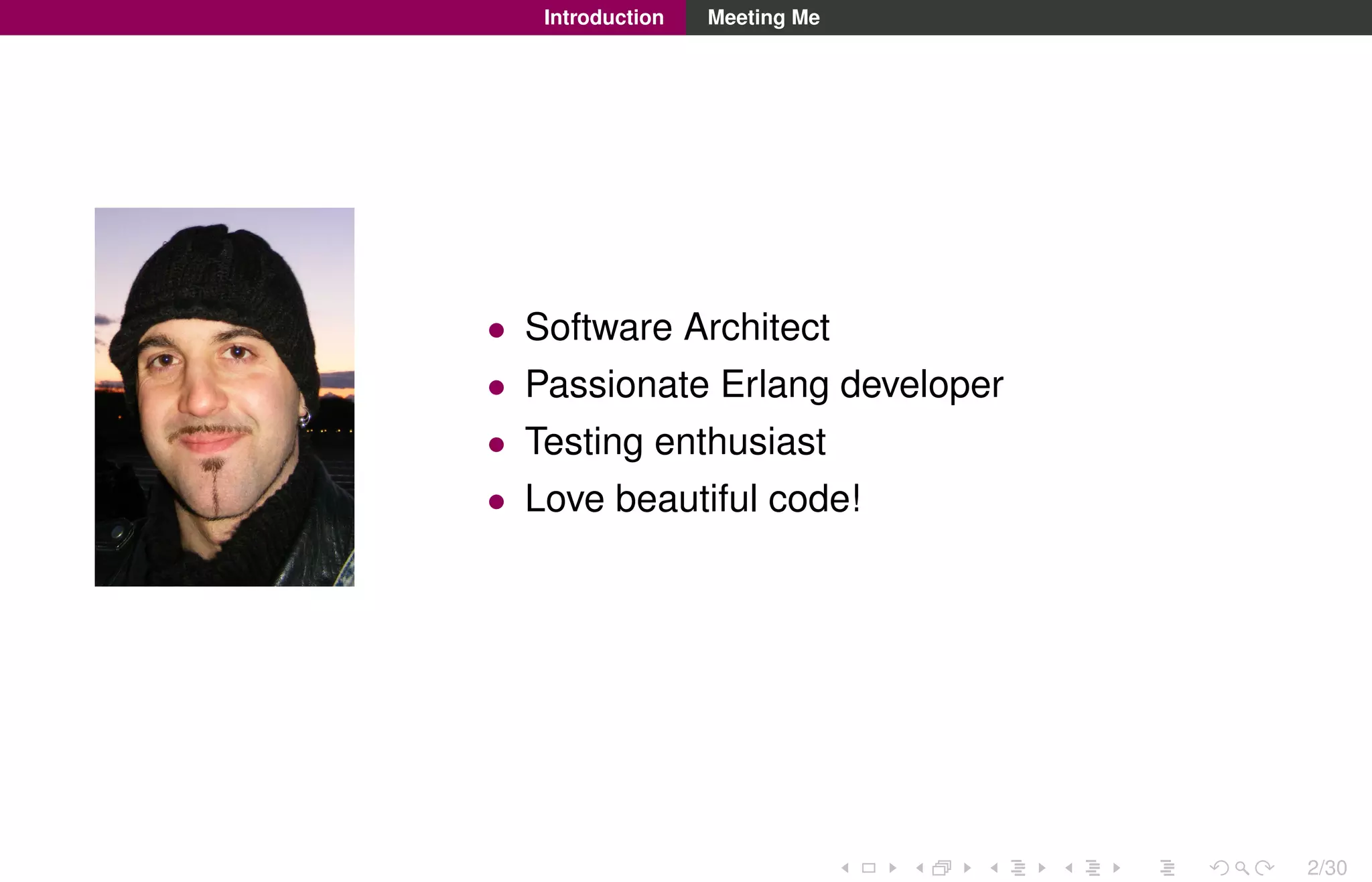Image resolution: width=1372 pixels, height=882 pixels.
Task: Open the Introduction section tab
Action: coord(604,17)
